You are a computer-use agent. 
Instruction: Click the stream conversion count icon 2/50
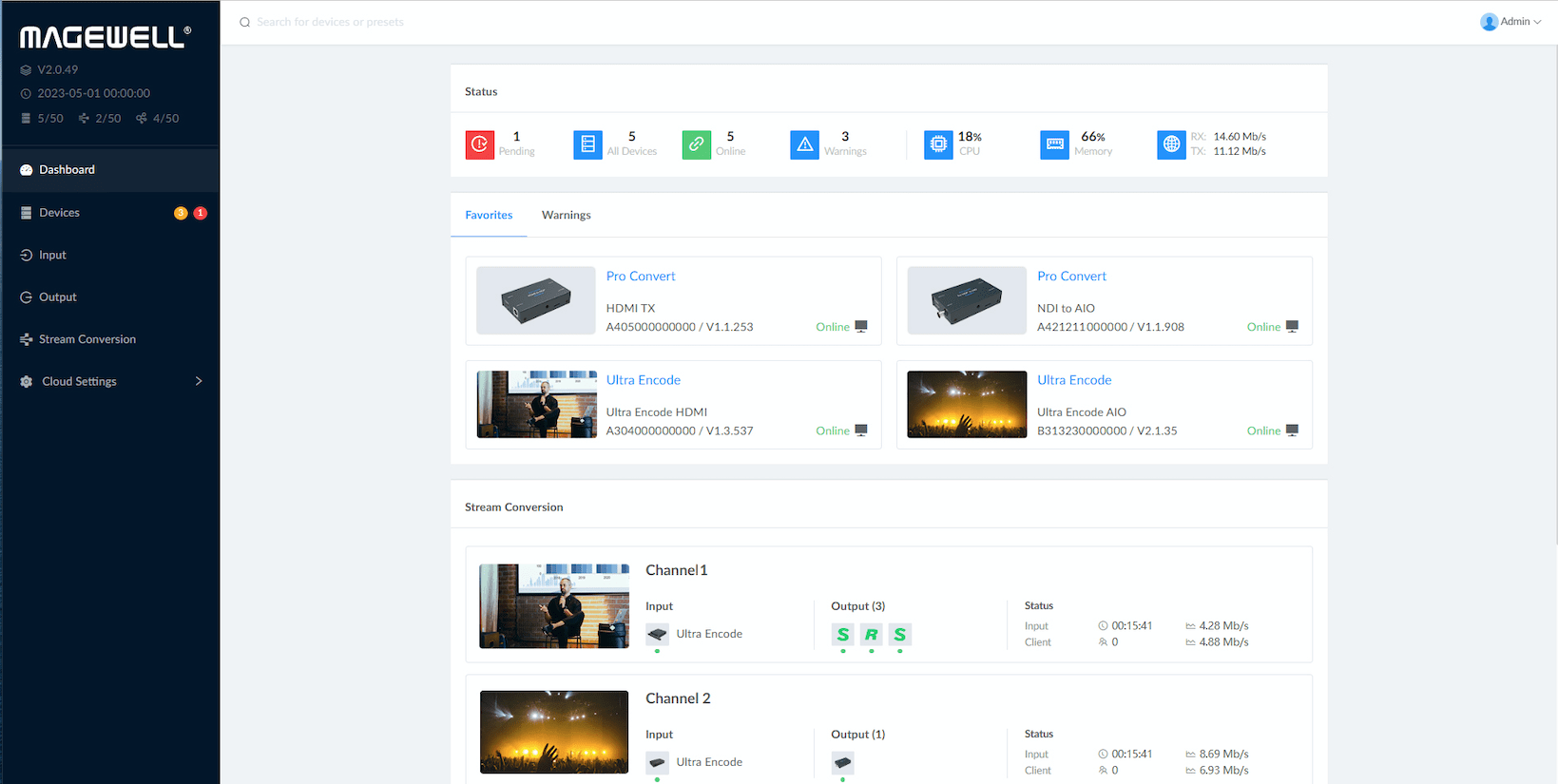click(84, 119)
